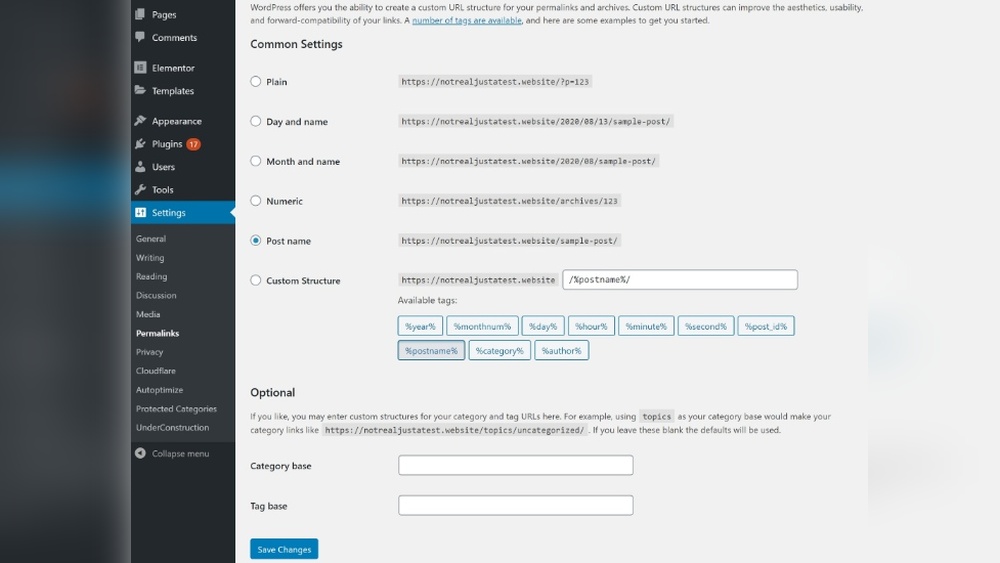Click the Comments bubble icon
The height and width of the screenshot is (563, 1000).
point(140,37)
